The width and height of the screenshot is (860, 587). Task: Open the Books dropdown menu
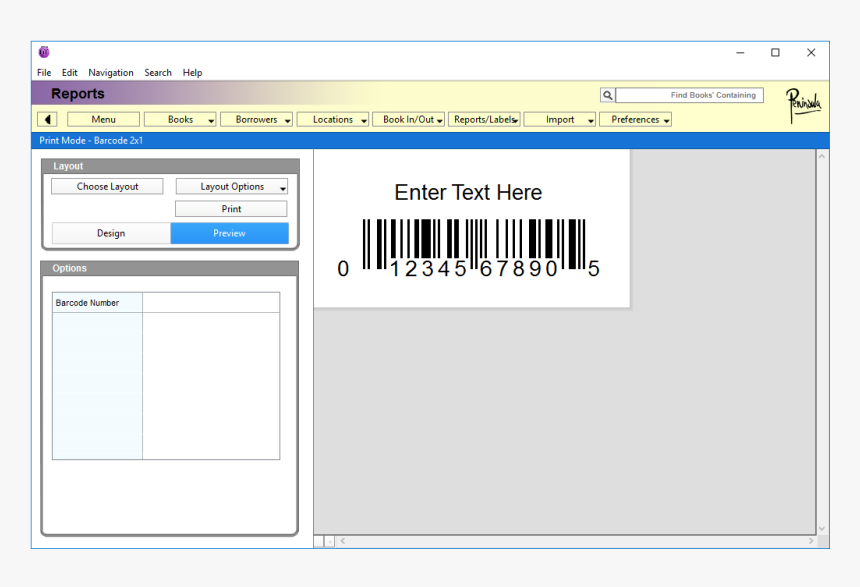point(181,119)
